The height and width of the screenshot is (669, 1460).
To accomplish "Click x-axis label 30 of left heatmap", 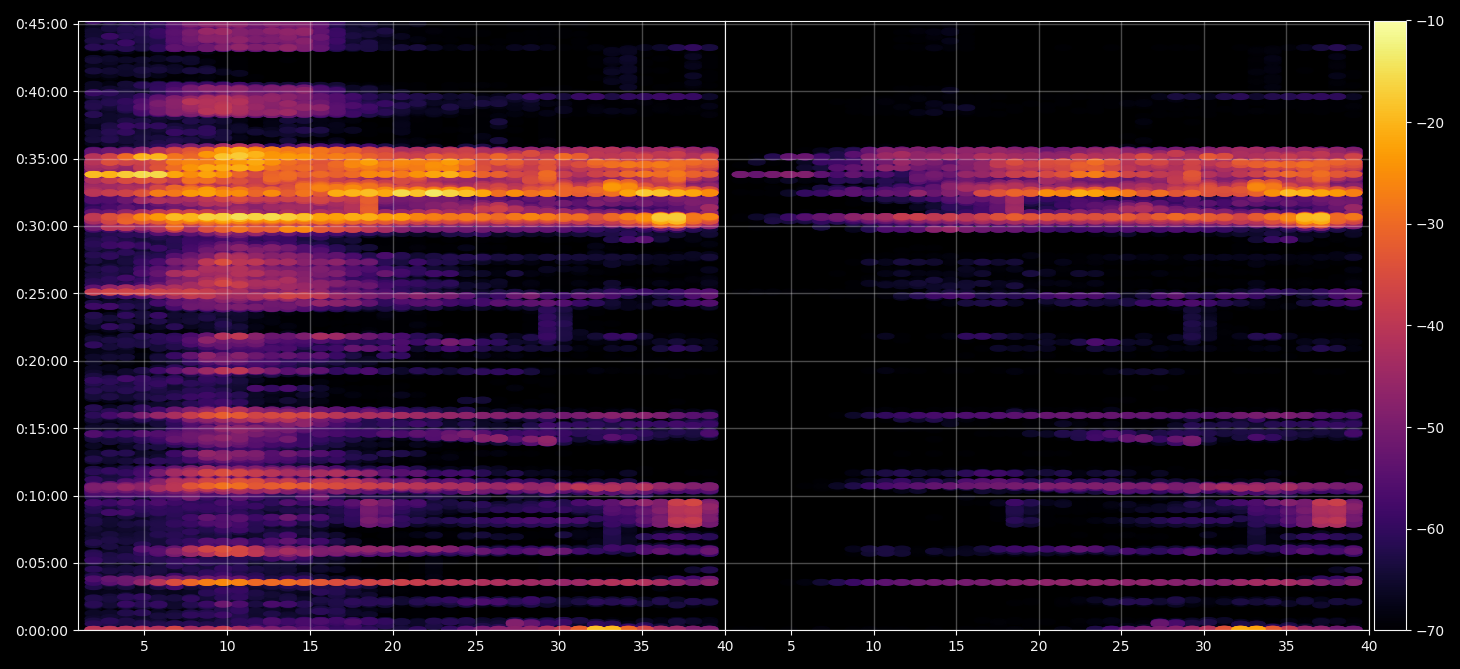I will (559, 647).
